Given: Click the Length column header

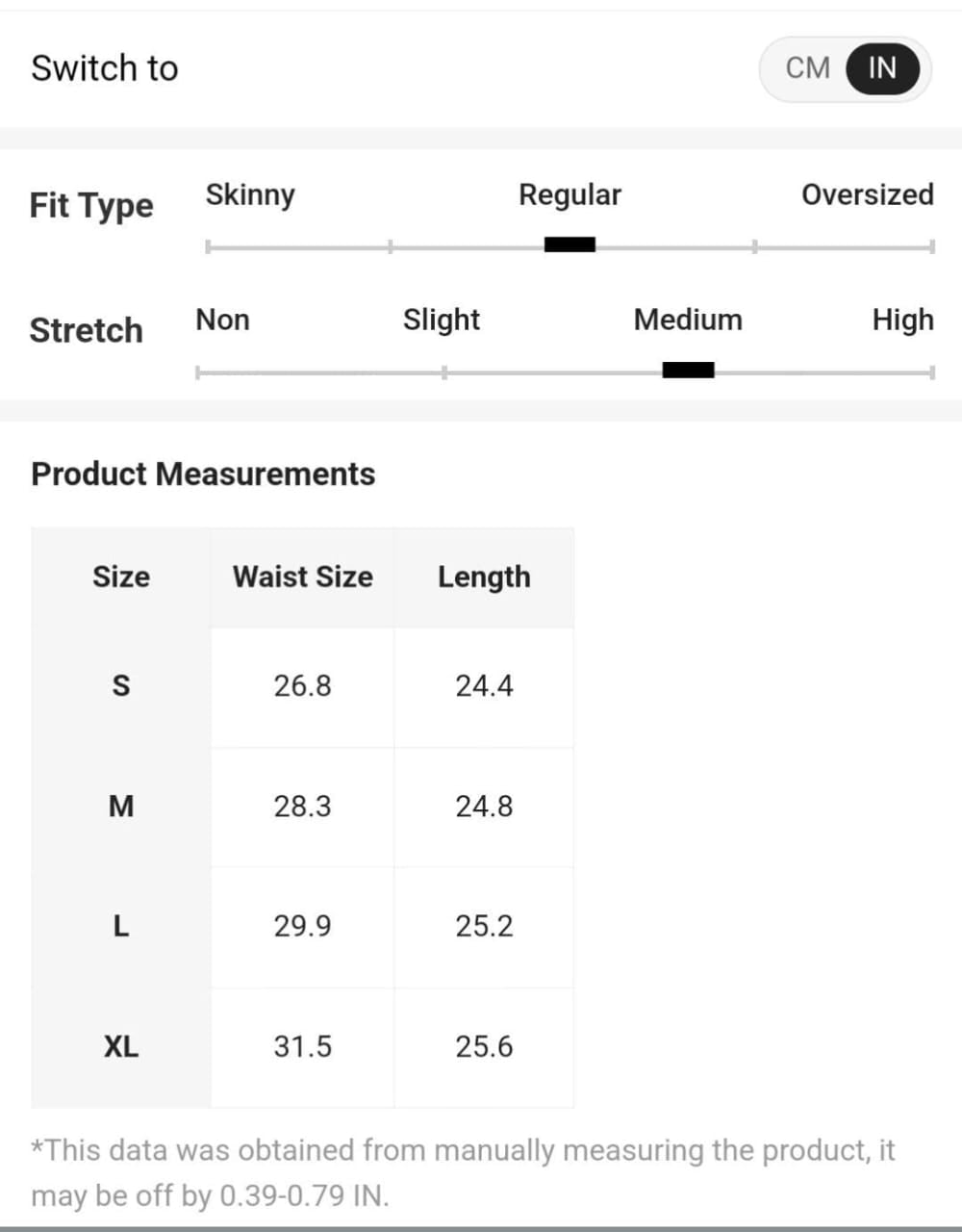Looking at the screenshot, I should 484,577.
